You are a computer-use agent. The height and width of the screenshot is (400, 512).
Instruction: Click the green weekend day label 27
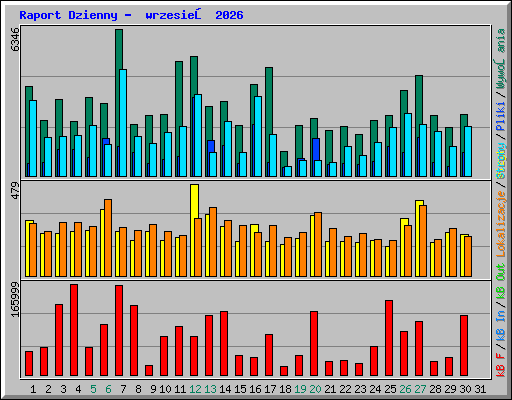click(420, 389)
